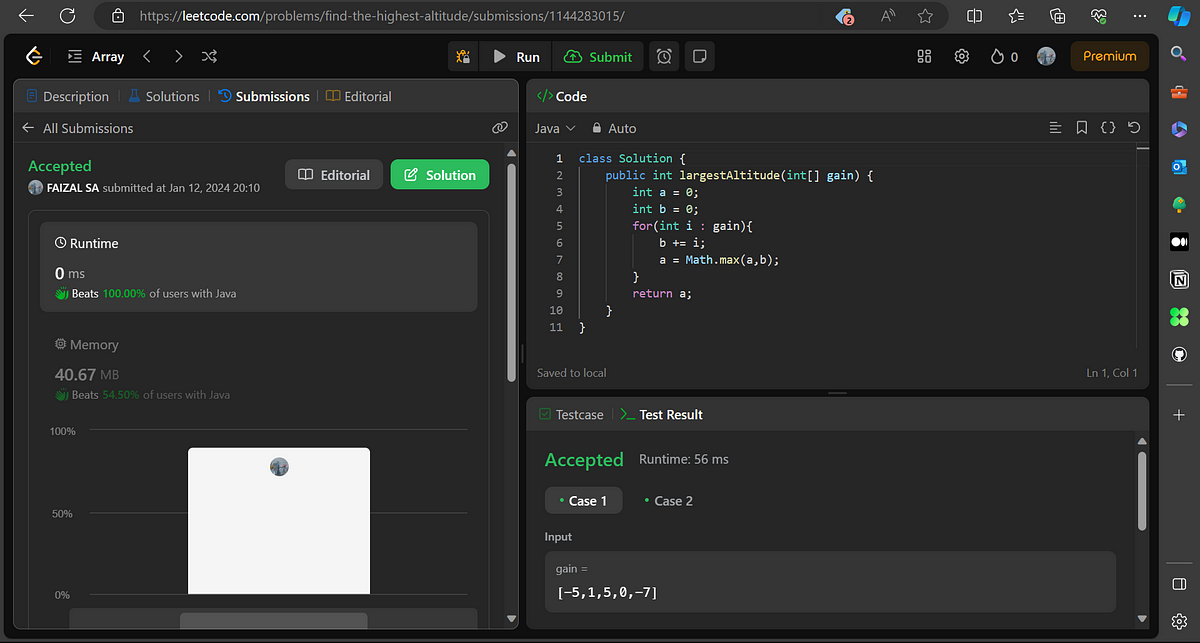
Task: Open the user profile avatar in header
Action: [x=1046, y=57]
